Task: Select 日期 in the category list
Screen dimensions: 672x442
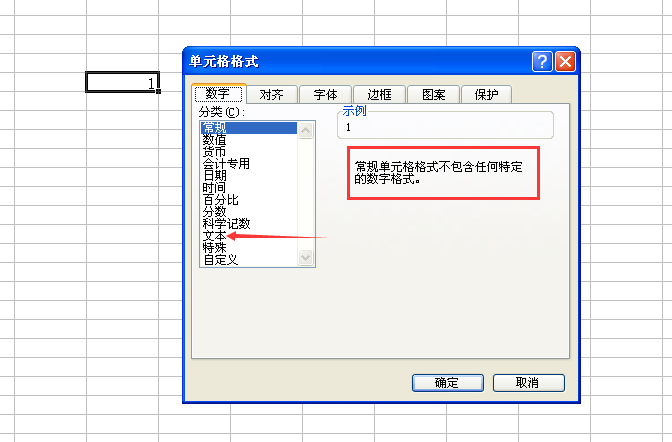Action: tap(249, 176)
